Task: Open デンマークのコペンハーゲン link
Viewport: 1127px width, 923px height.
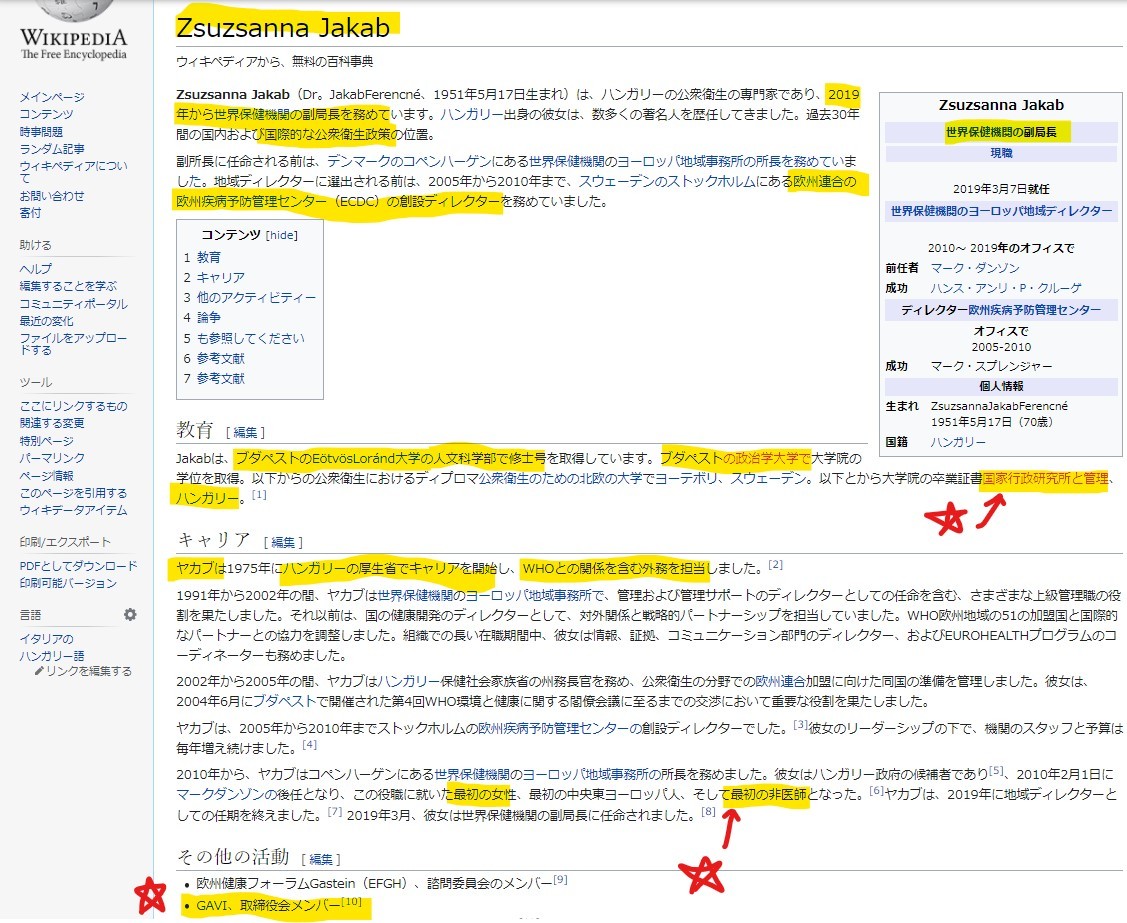Action: click(410, 161)
